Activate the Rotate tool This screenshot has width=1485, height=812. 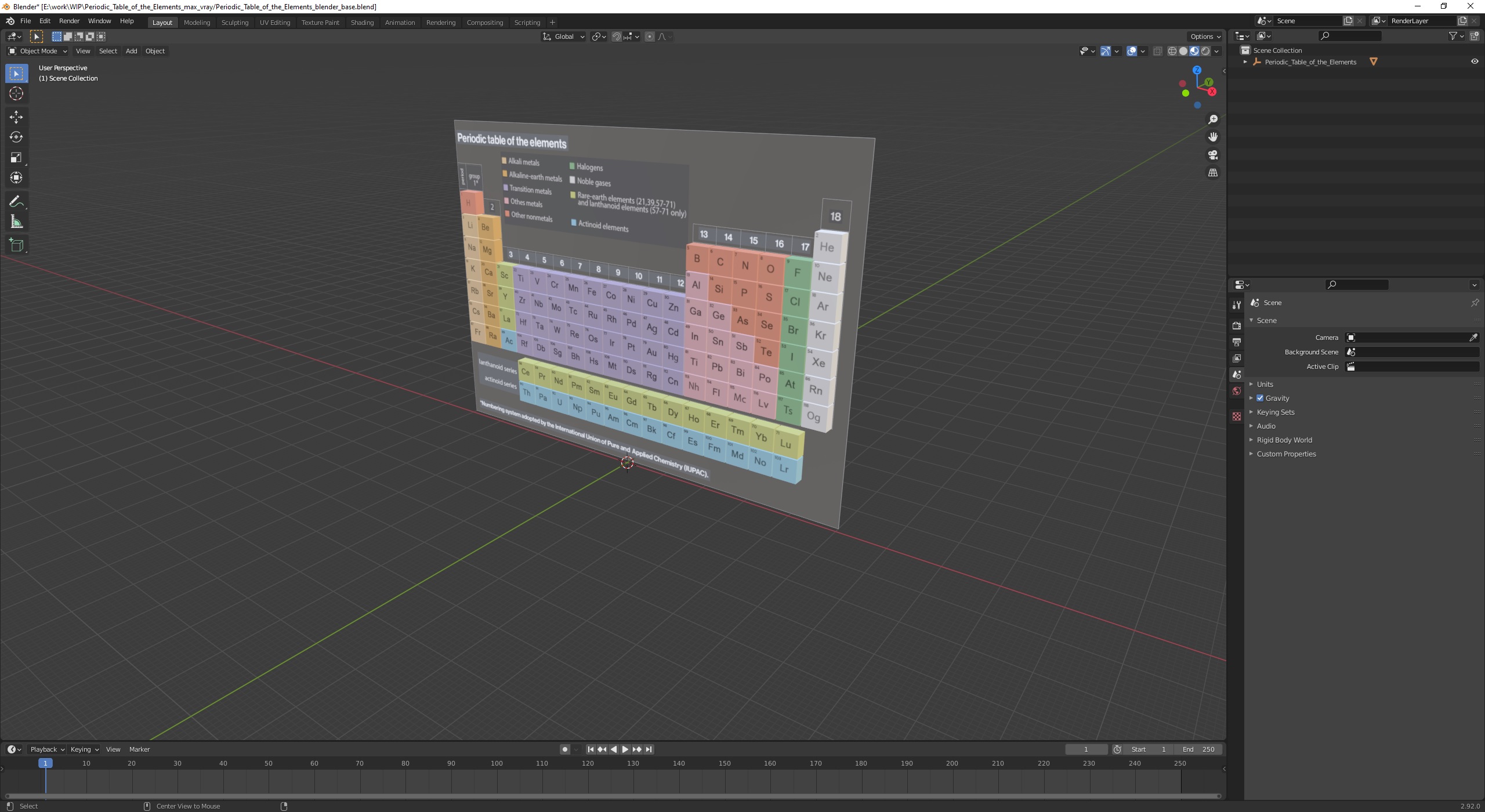coord(16,137)
